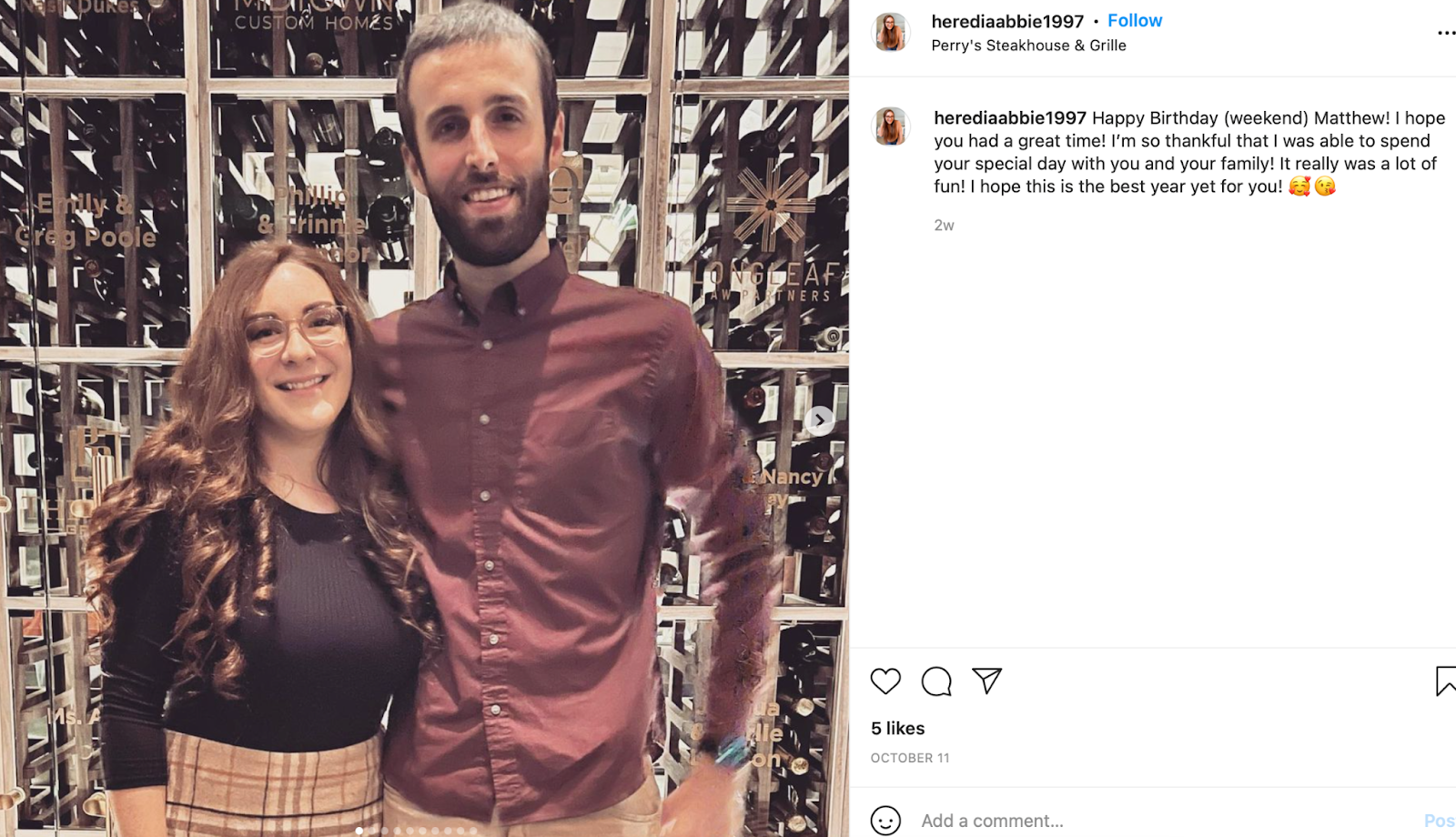Click the herediaabbie1997 username in the caption
Image resolution: width=1456 pixels, height=837 pixels.
pyautogui.click(x=1010, y=118)
